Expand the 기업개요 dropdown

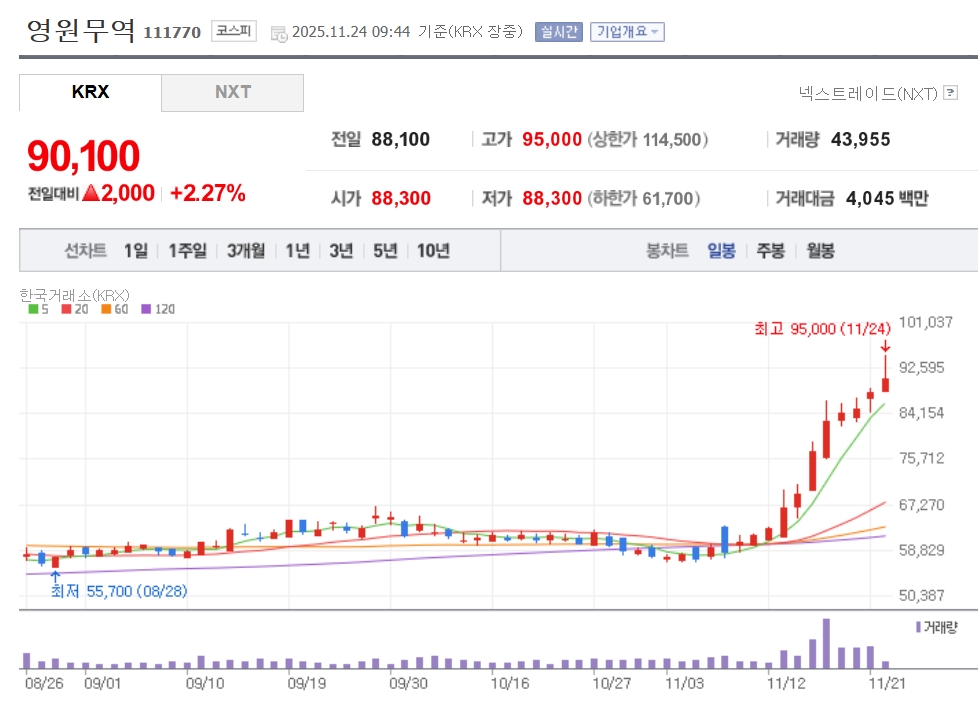[x=627, y=31]
